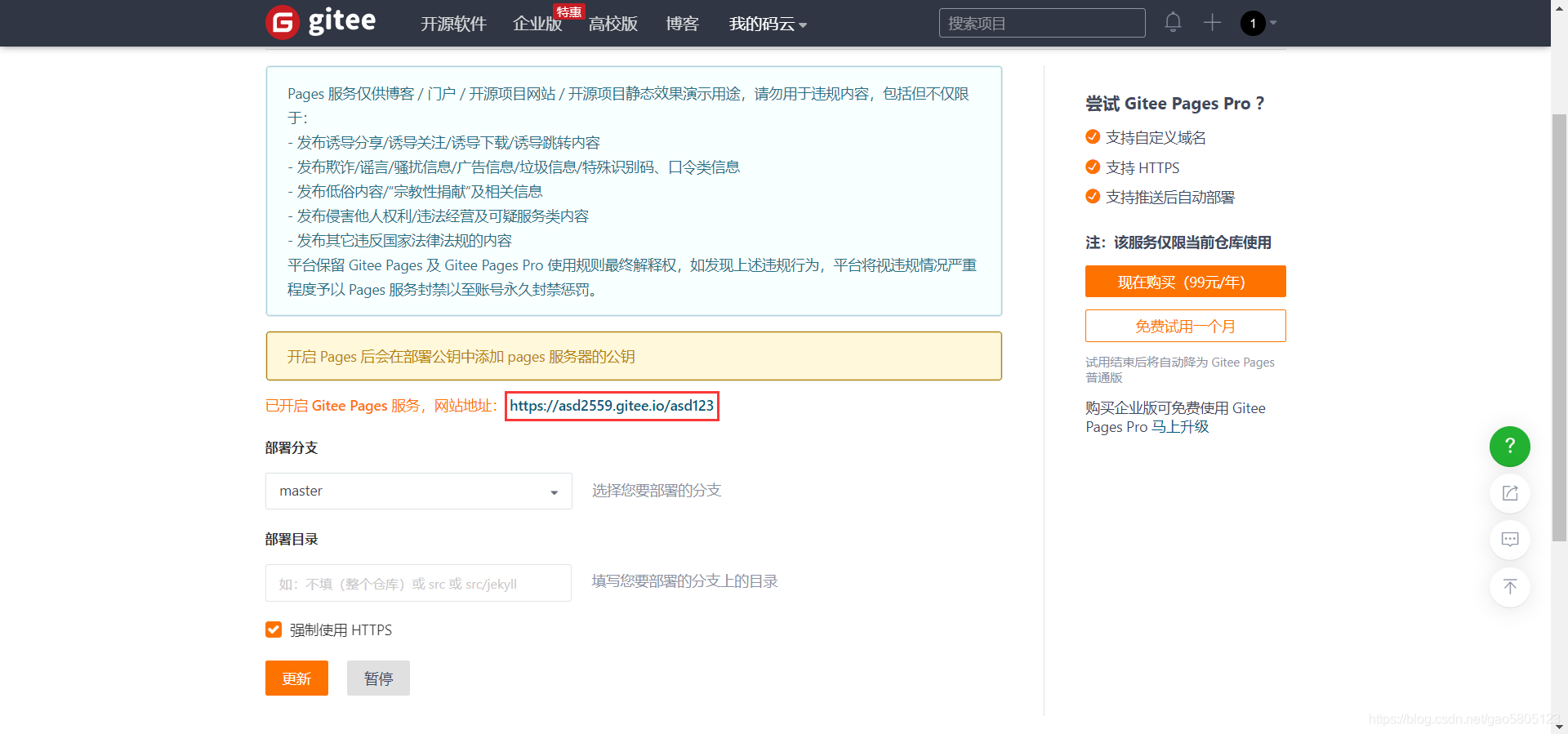Screen dimensions: 1568x734
Task: Click the green help question mark button
Action: [1509, 447]
